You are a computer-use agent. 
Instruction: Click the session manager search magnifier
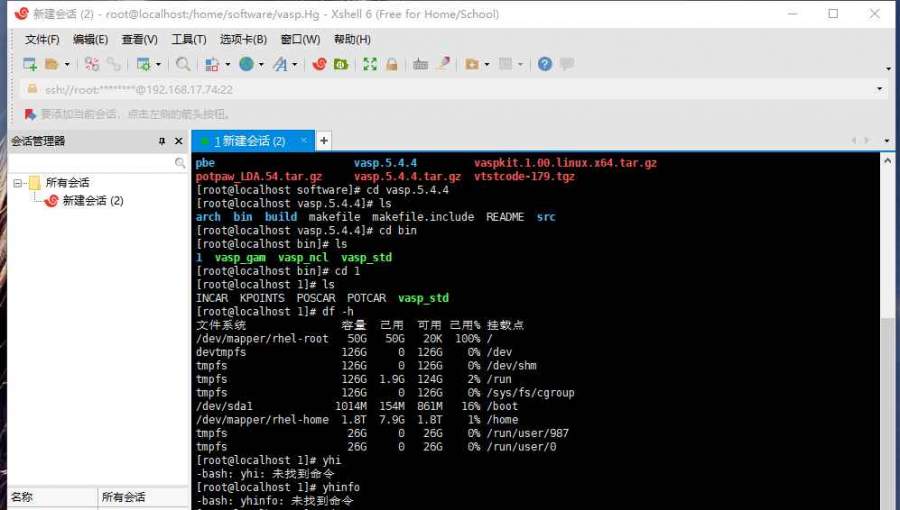click(x=180, y=163)
